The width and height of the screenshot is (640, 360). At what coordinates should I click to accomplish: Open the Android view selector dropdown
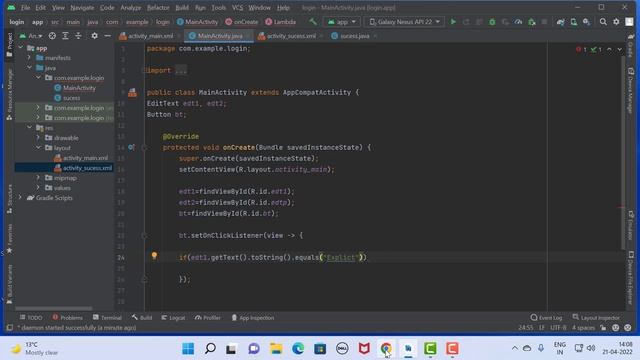click(x=31, y=36)
